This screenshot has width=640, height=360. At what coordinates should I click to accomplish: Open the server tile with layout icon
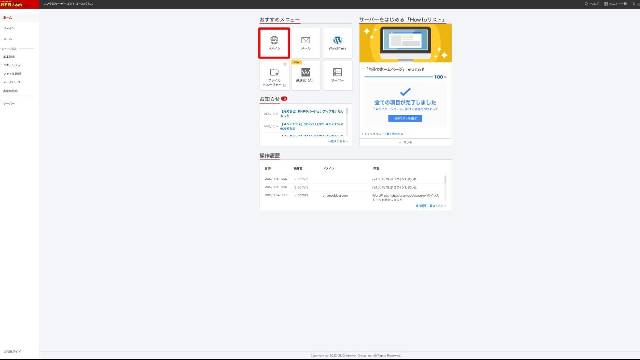tap(337, 76)
